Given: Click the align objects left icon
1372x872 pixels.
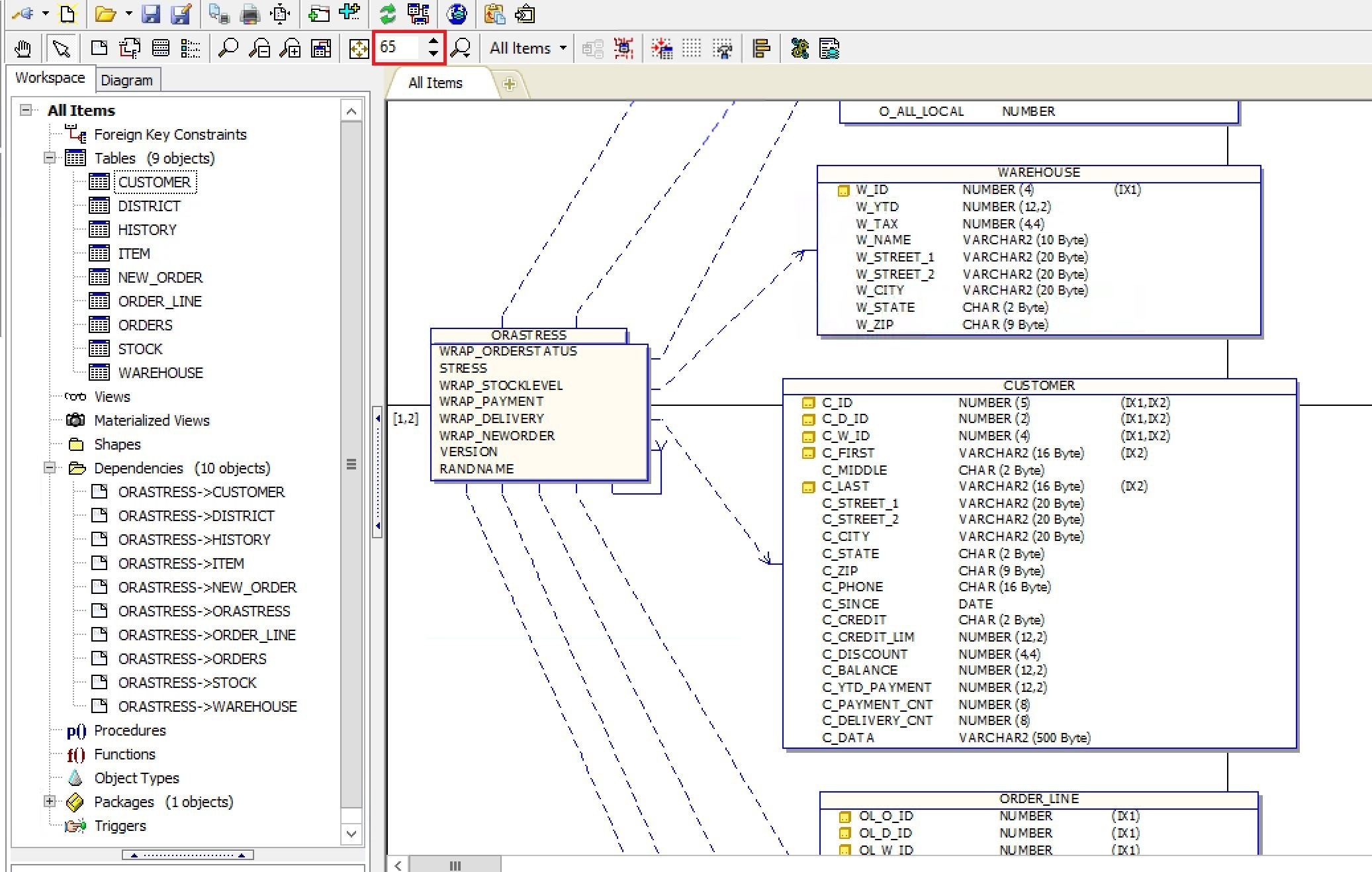Looking at the screenshot, I should coord(761,48).
